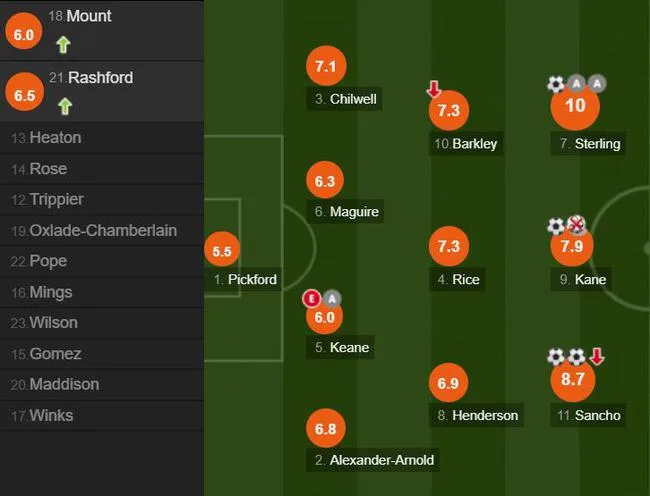The image size is (650, 496).
Task: Click the goal ball icon above Sterling
Action: tap(555, 84)
